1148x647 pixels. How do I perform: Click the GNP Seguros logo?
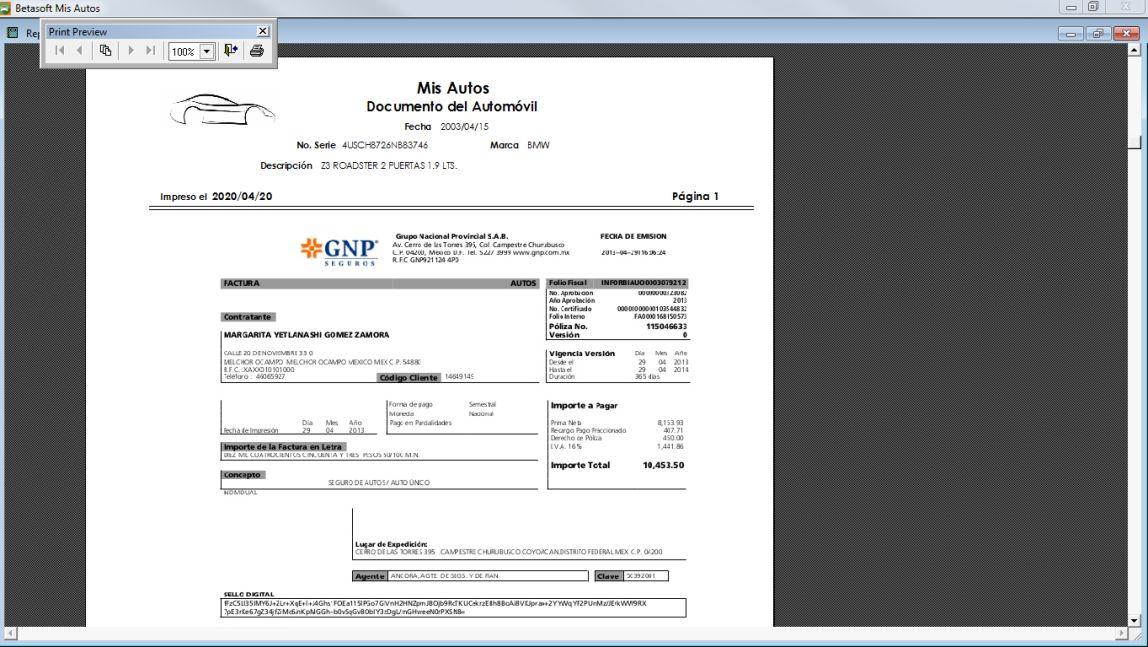(x=340, y=252)
